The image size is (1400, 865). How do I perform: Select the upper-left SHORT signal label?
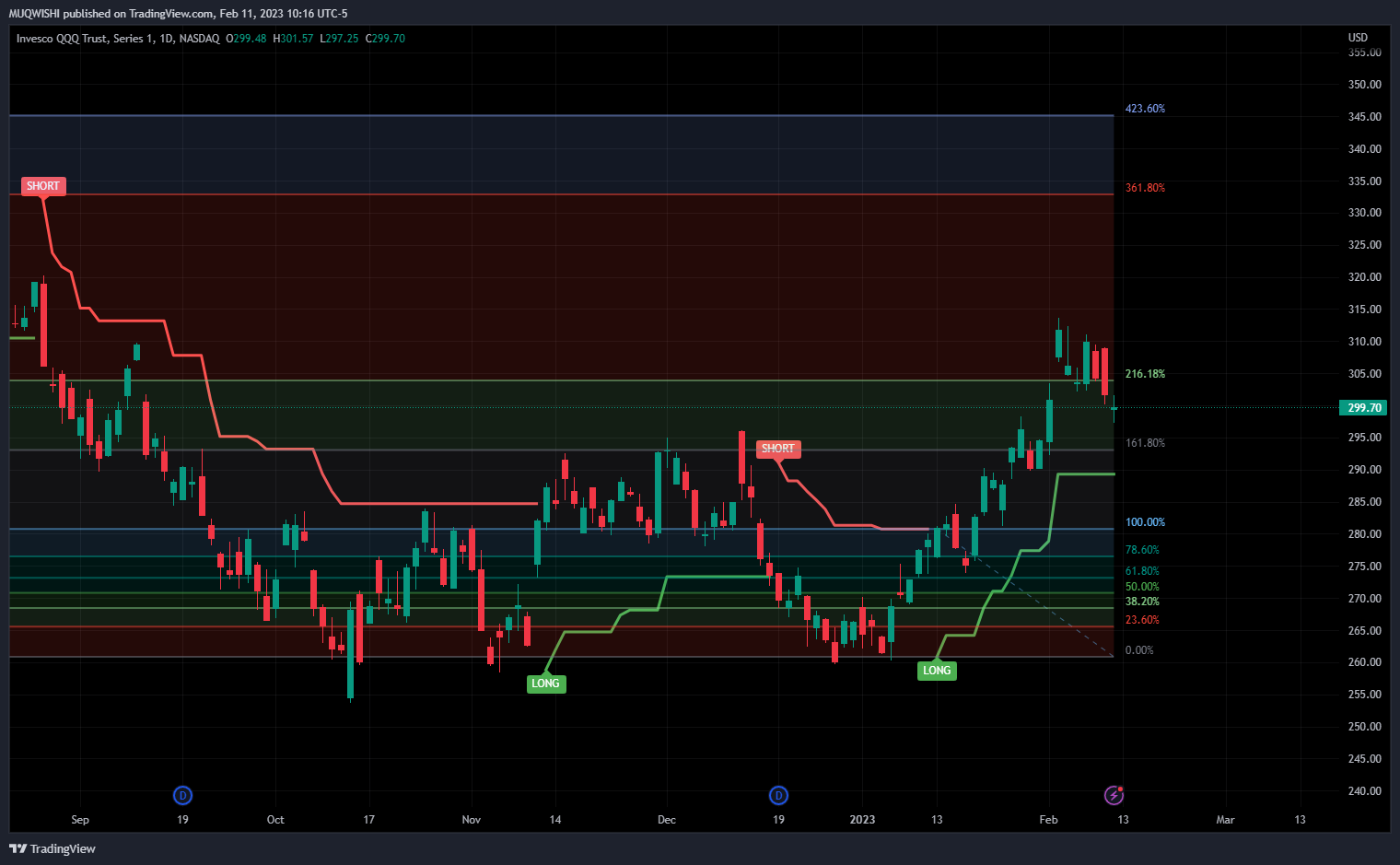click(x=42, y=186)
